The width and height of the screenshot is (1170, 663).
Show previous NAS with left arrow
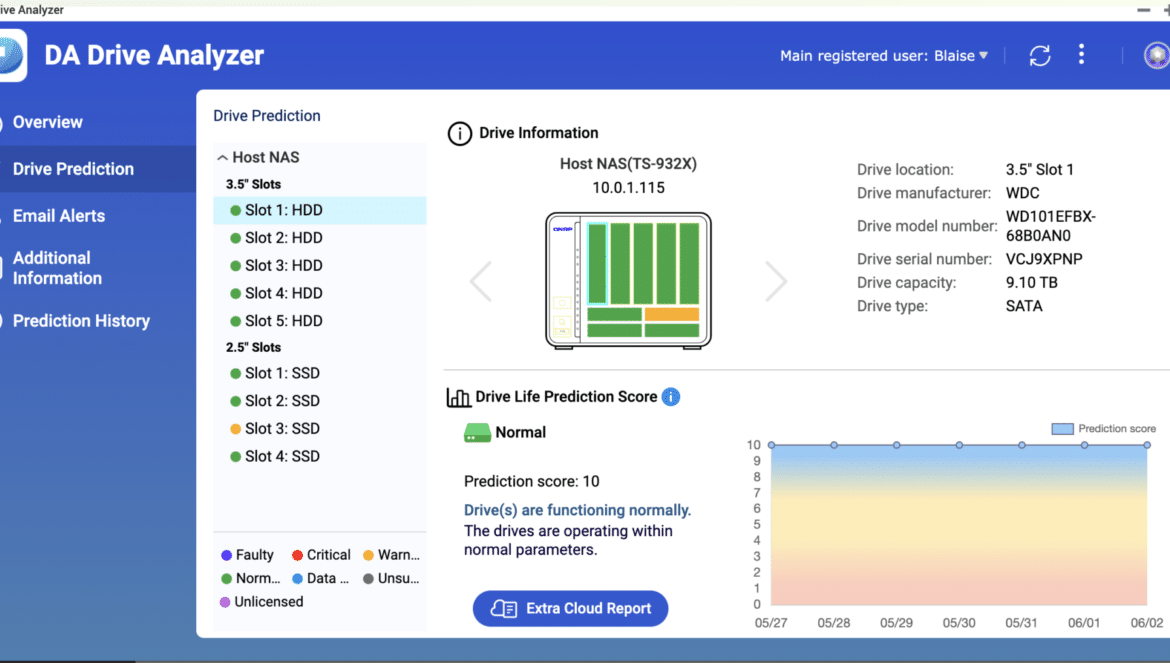click(481, 280)
